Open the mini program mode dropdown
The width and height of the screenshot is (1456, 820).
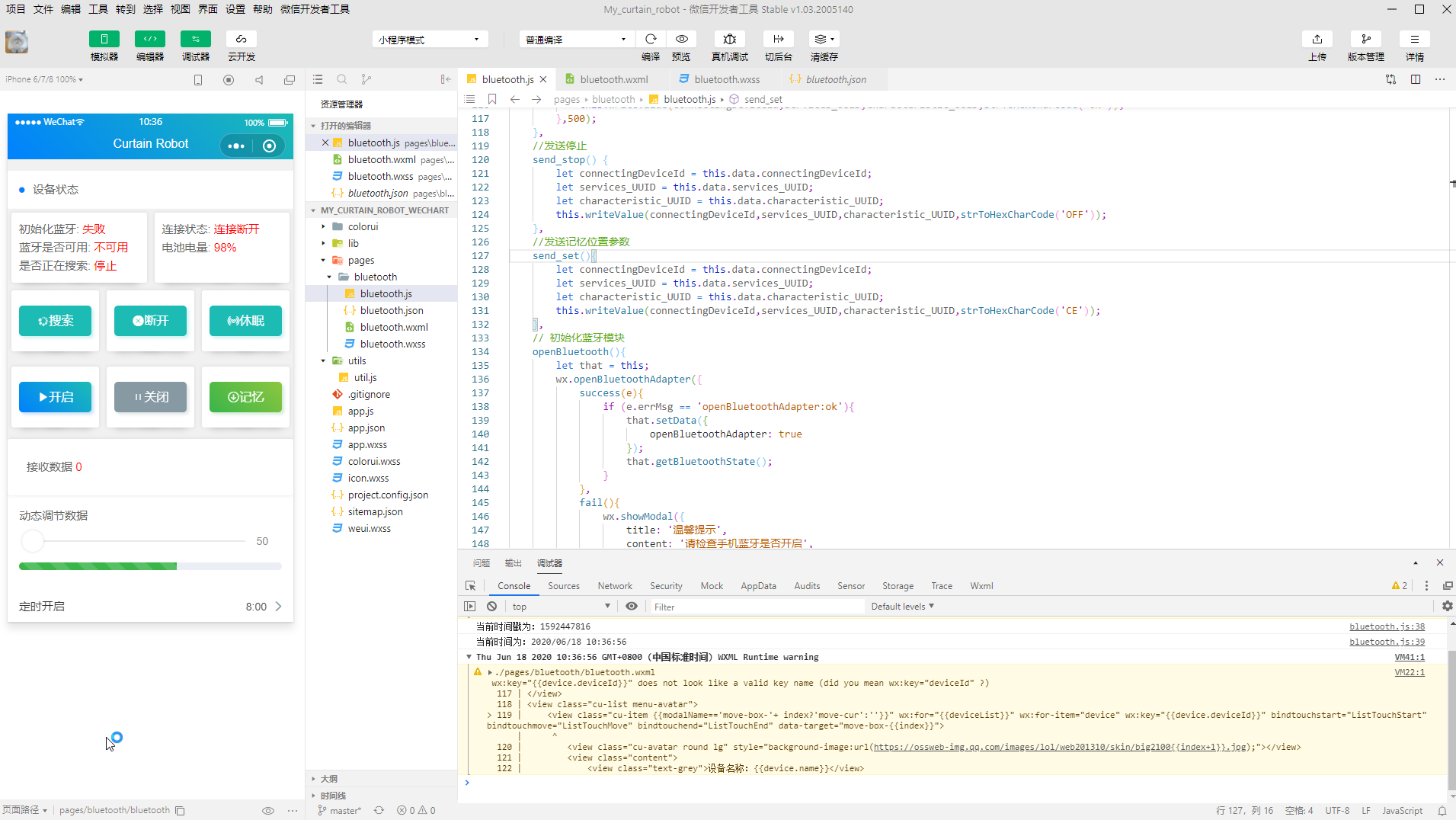pos(430,40)
